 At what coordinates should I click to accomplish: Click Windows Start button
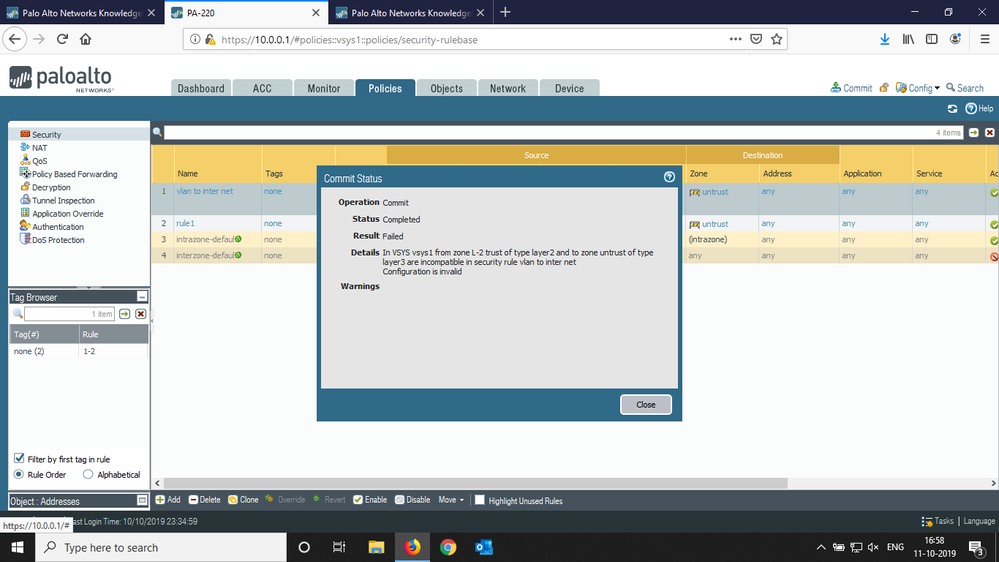pos(17,547)
